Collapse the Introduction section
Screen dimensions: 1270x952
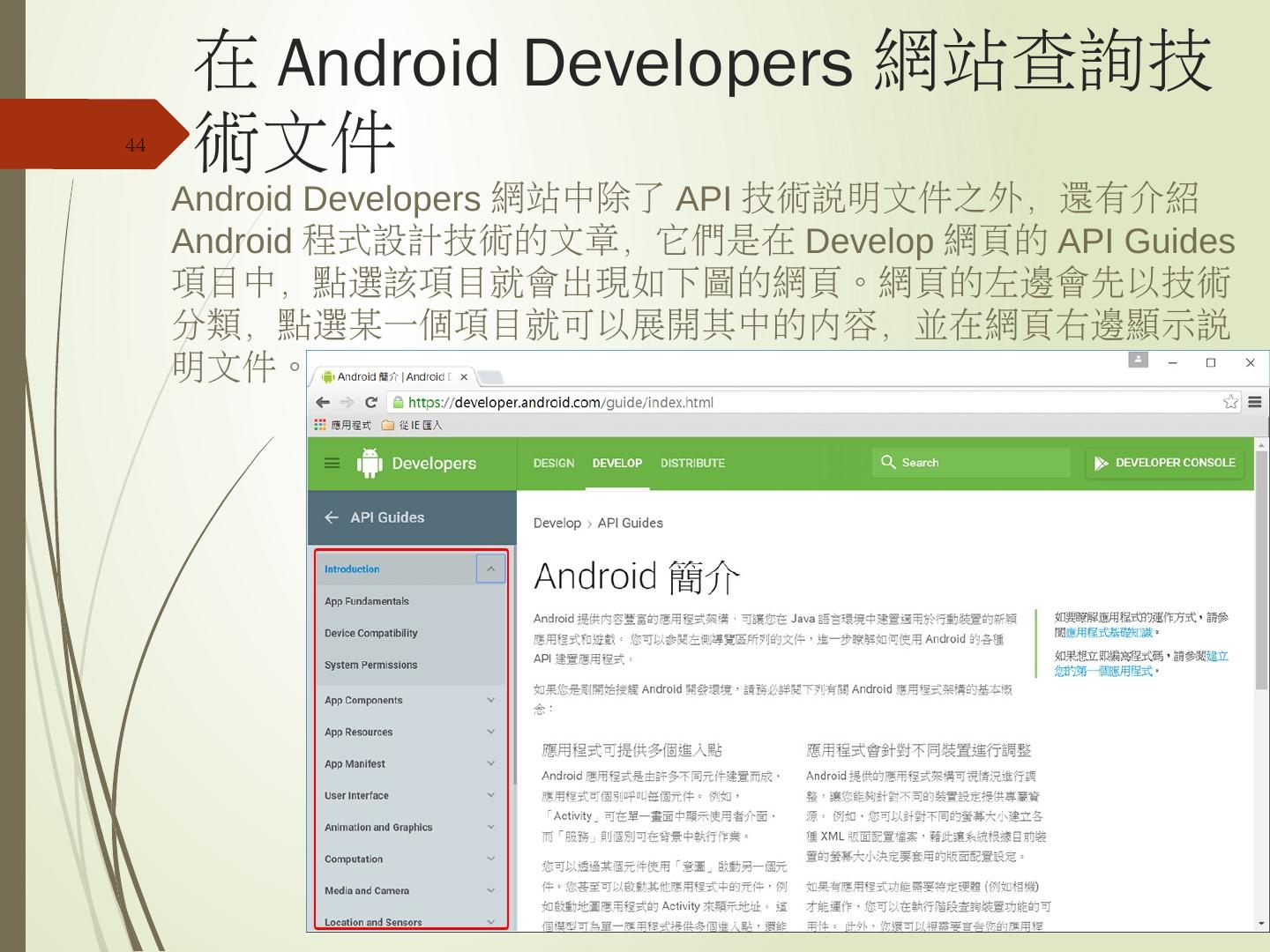491,569
